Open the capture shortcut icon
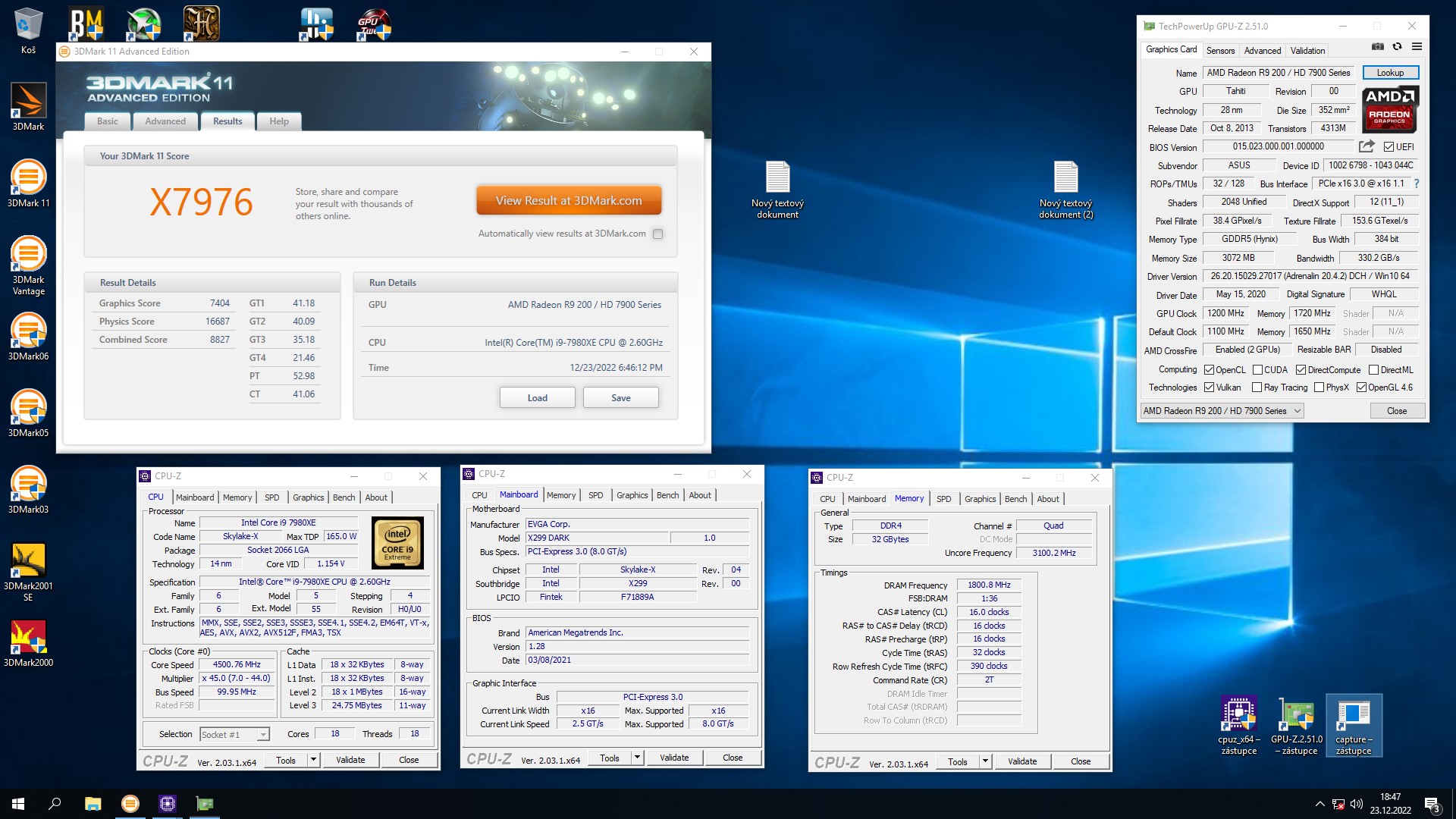 1354,725
